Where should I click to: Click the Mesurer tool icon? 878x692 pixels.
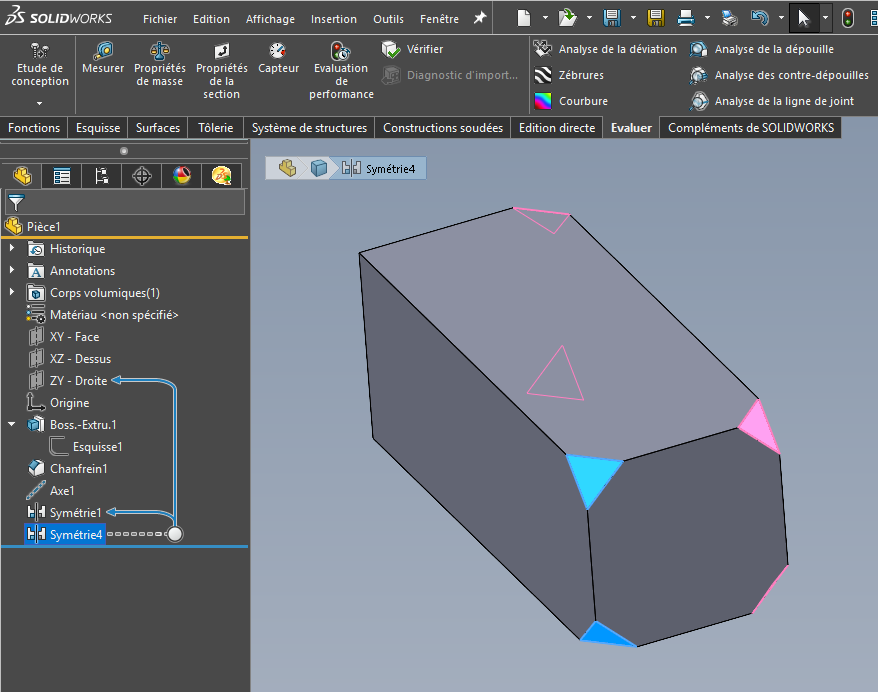point(103,51)
